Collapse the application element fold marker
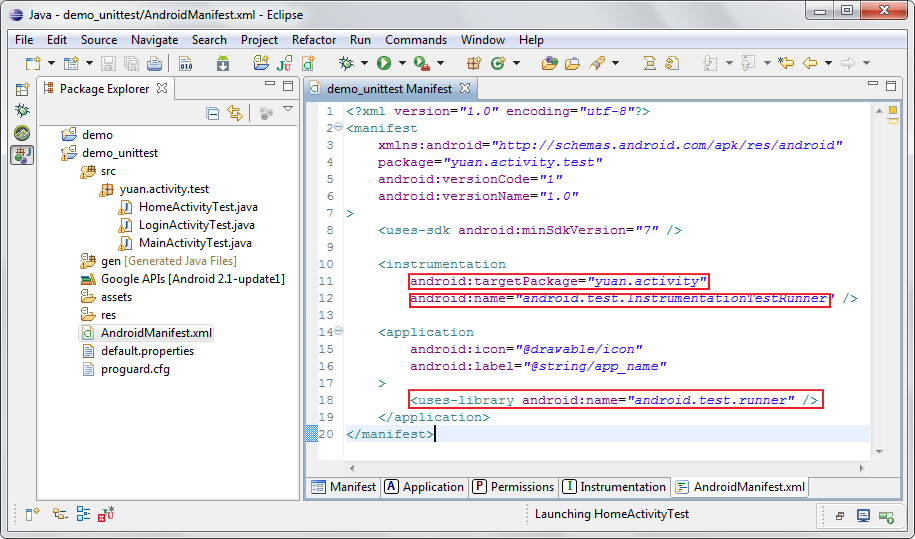The width and height of the screenshot is (915, 539). click(x=339, y=331)
